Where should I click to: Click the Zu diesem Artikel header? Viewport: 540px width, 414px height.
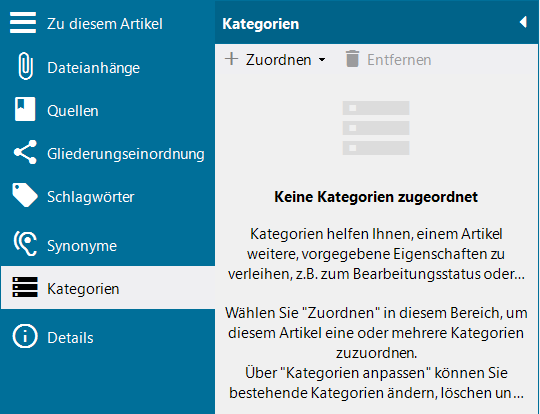click(x=105, y=24)
